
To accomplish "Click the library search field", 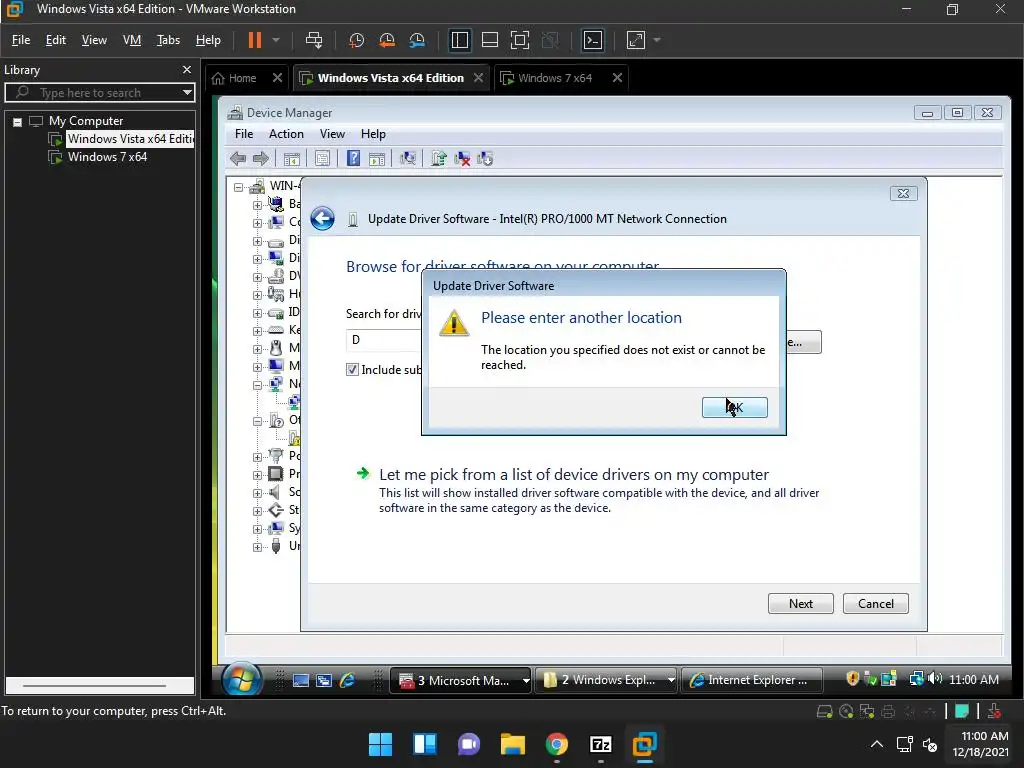I will point(98,93).
